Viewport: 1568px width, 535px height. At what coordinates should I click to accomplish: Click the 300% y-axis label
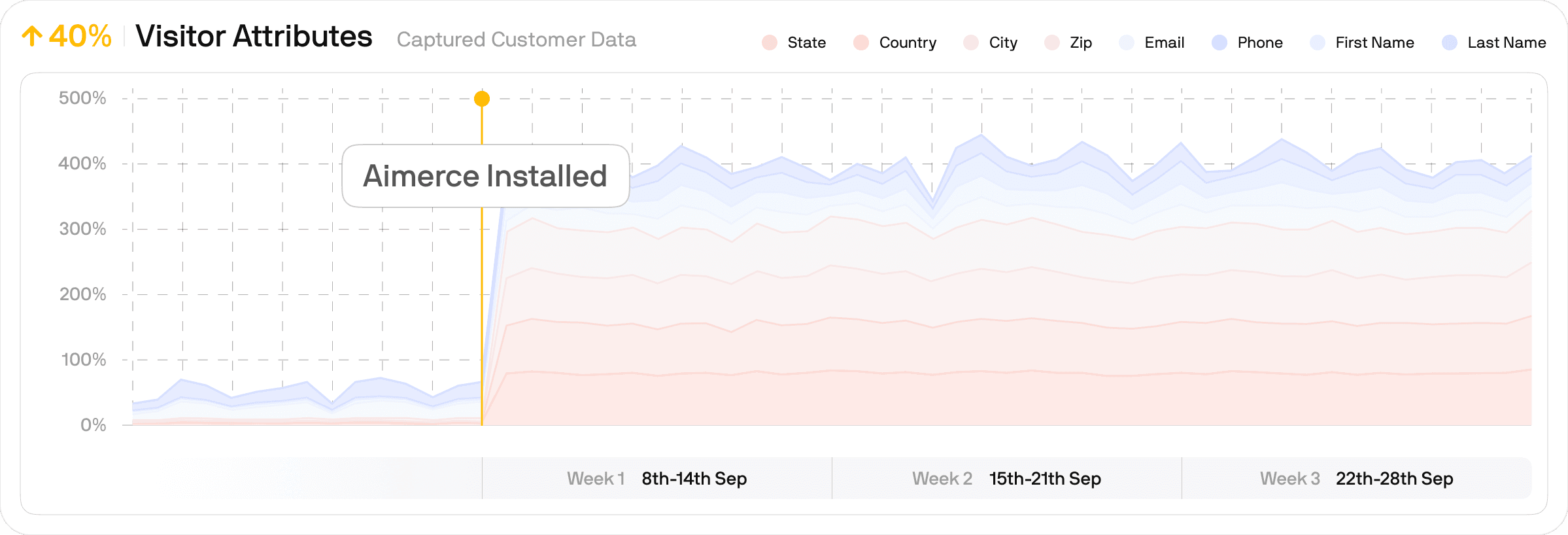pyautogui.click(x=82, y=229)
